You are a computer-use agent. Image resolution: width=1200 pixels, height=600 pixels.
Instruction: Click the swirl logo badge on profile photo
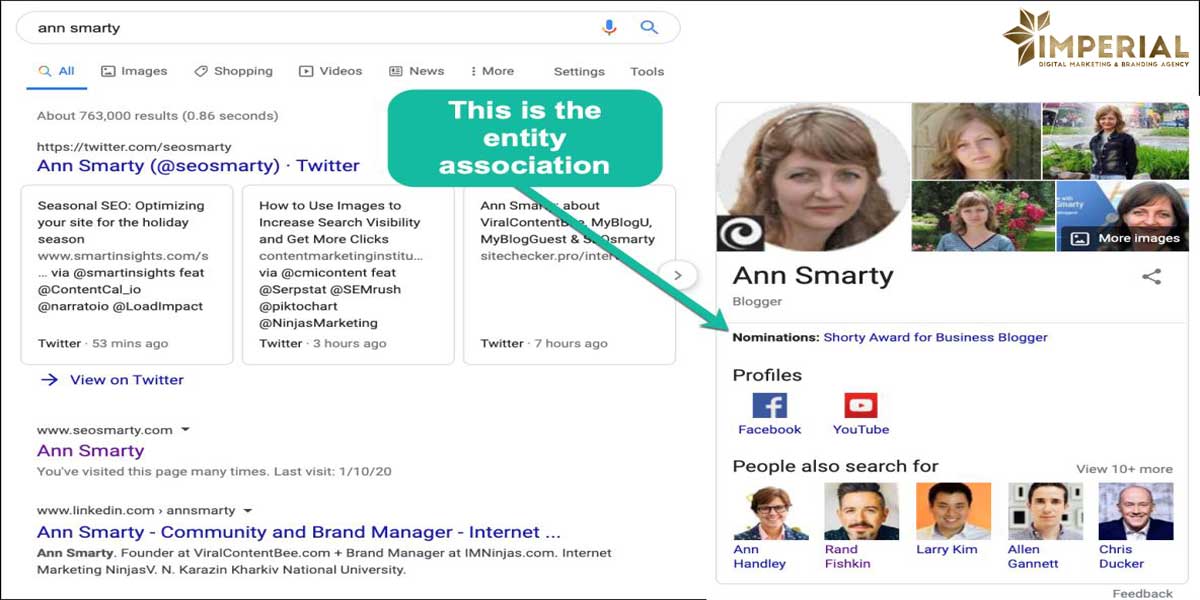(740, 234)
